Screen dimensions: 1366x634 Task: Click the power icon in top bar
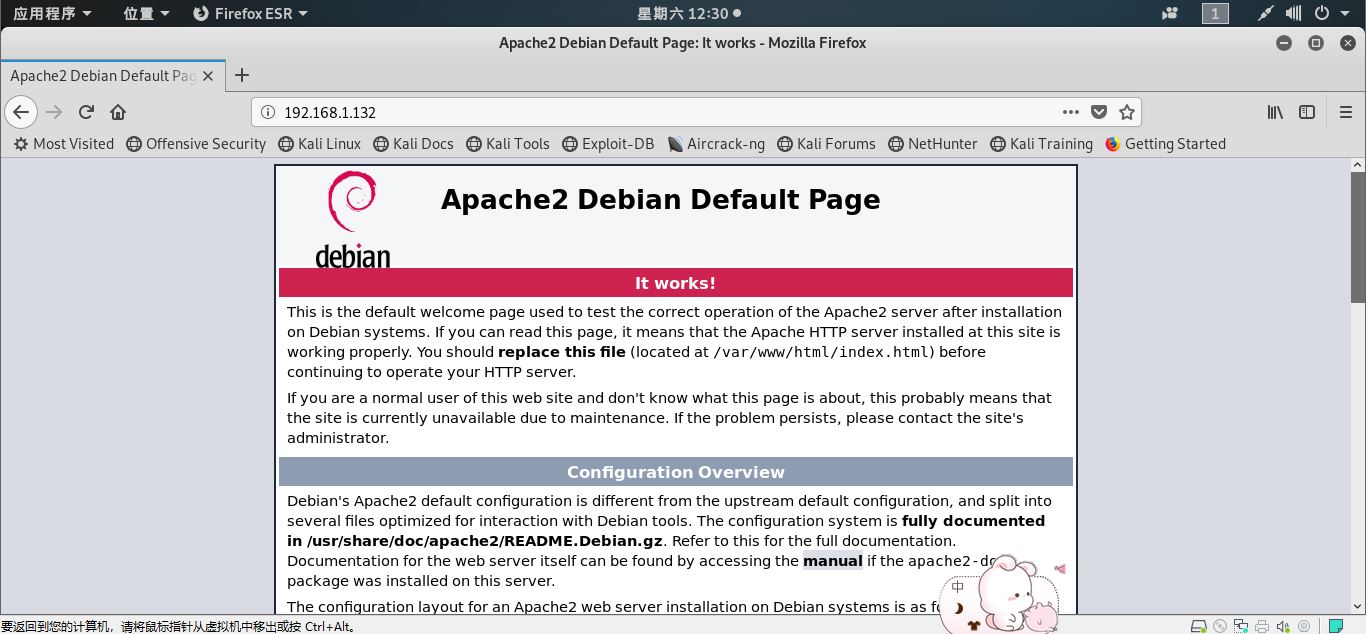click(x=1321, y=13)
